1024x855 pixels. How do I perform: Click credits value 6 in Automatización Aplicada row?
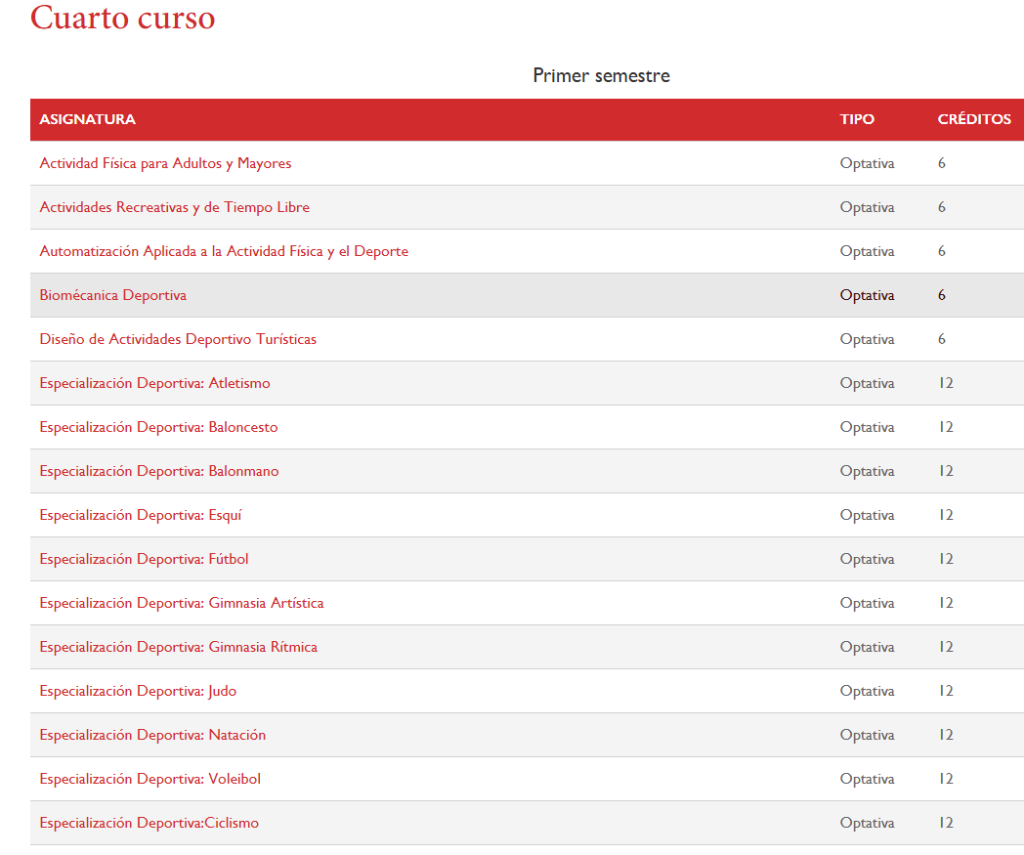942,251
